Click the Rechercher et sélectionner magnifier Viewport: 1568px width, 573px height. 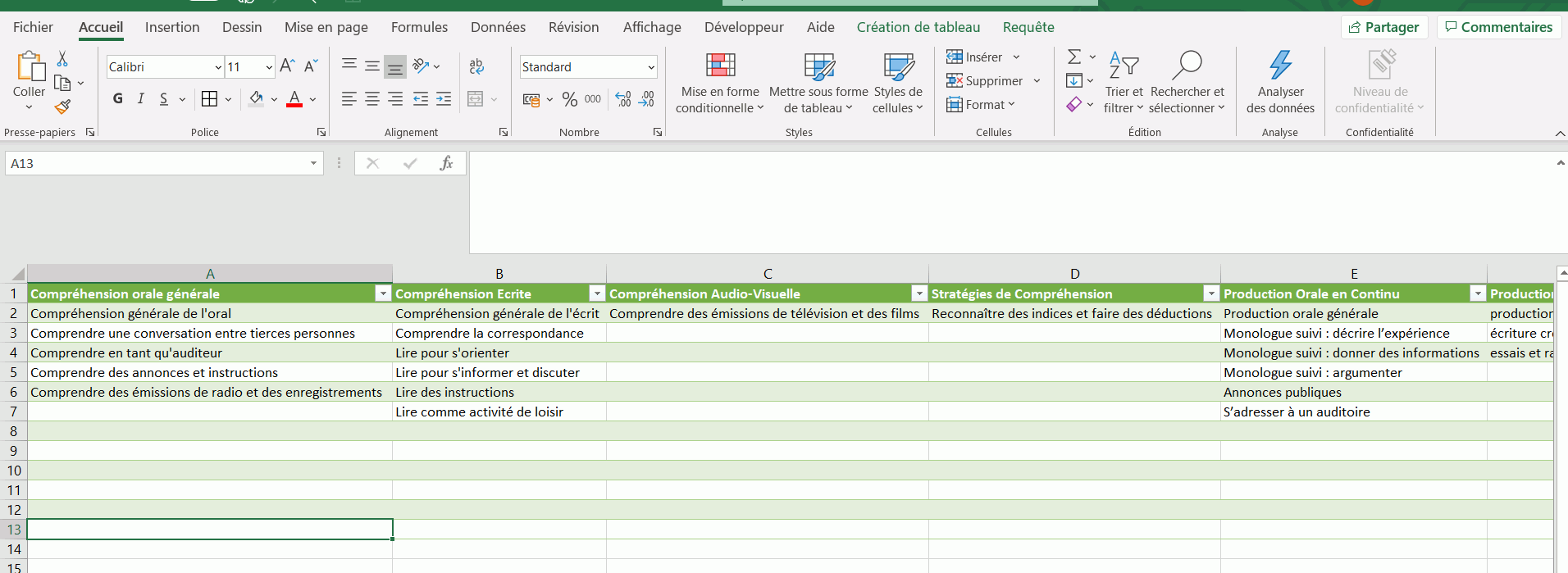click(x=1187, y=66)
